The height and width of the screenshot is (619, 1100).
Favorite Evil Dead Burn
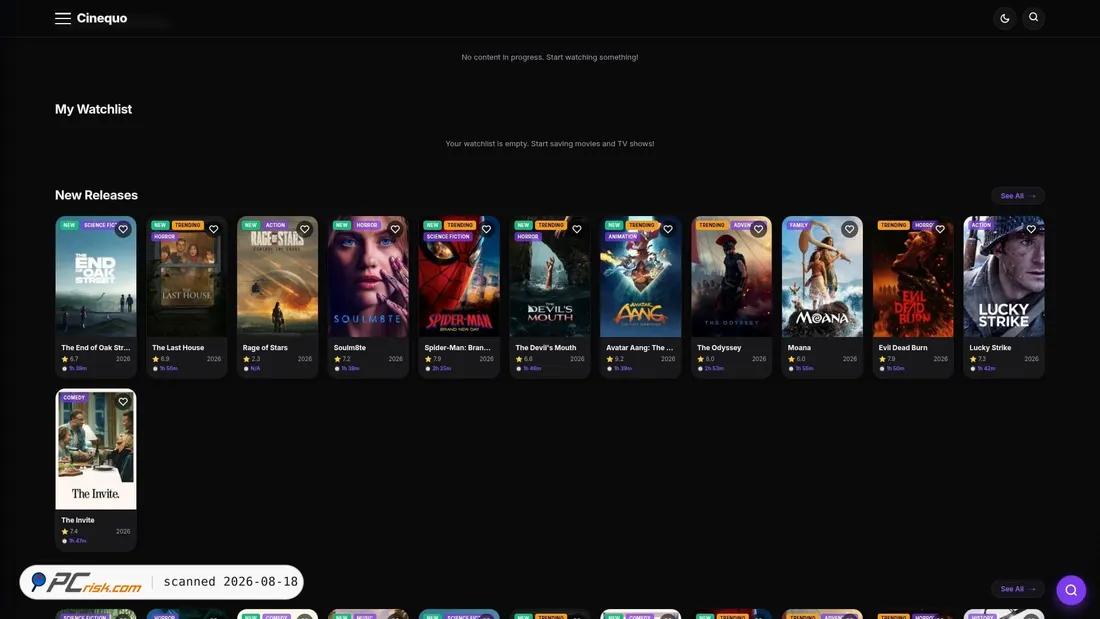(x=940, y=229)
